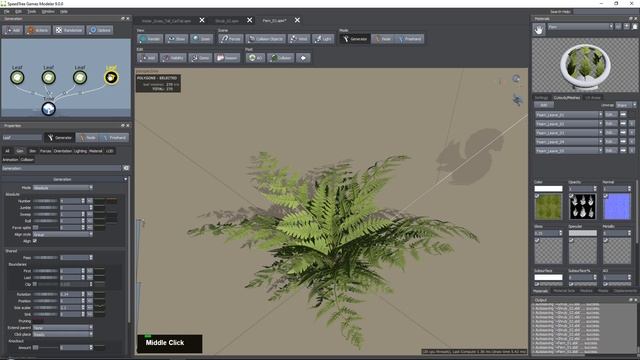Viewport: 640px width, 360px height.
Task: Open the Forces scene tool
Action: [231, 39]
